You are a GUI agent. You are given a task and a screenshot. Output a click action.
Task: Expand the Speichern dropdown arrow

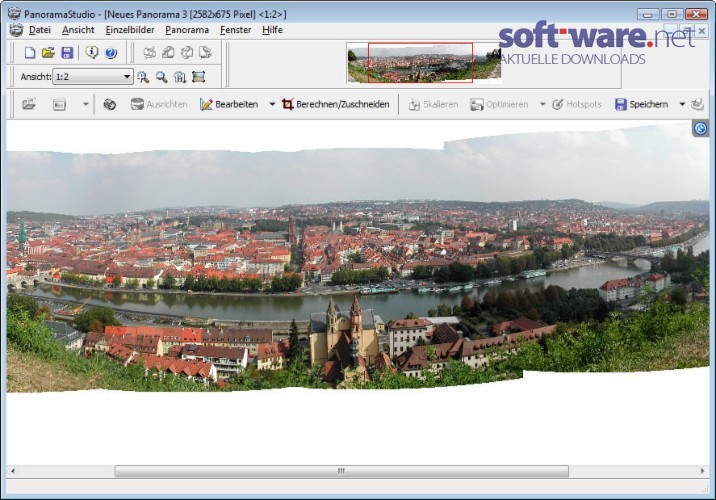[x=682, y=104]
